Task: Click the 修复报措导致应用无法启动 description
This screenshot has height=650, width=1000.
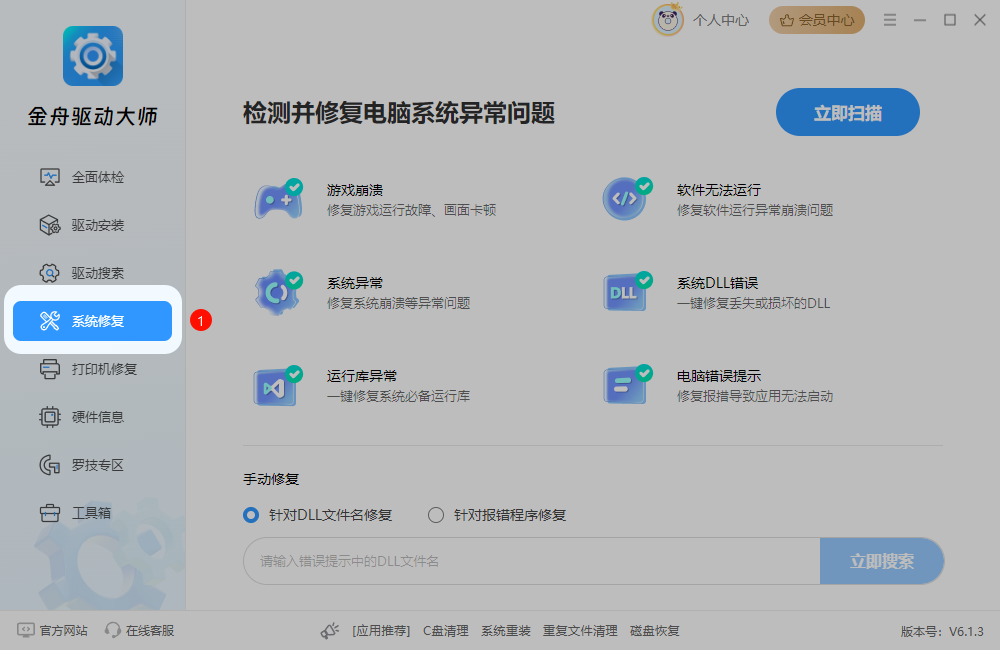Action: (x=755, y=396)
